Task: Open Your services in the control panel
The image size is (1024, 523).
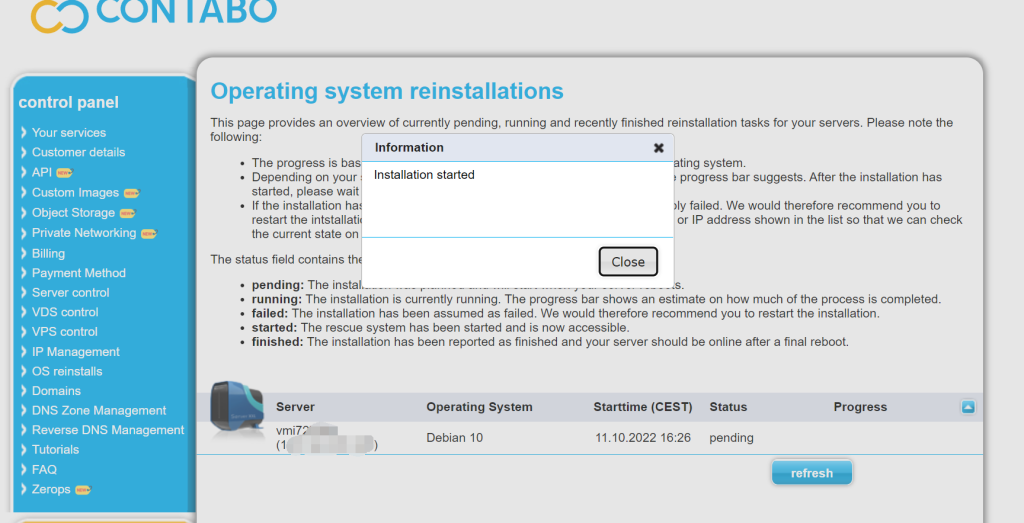Action: 69,133
